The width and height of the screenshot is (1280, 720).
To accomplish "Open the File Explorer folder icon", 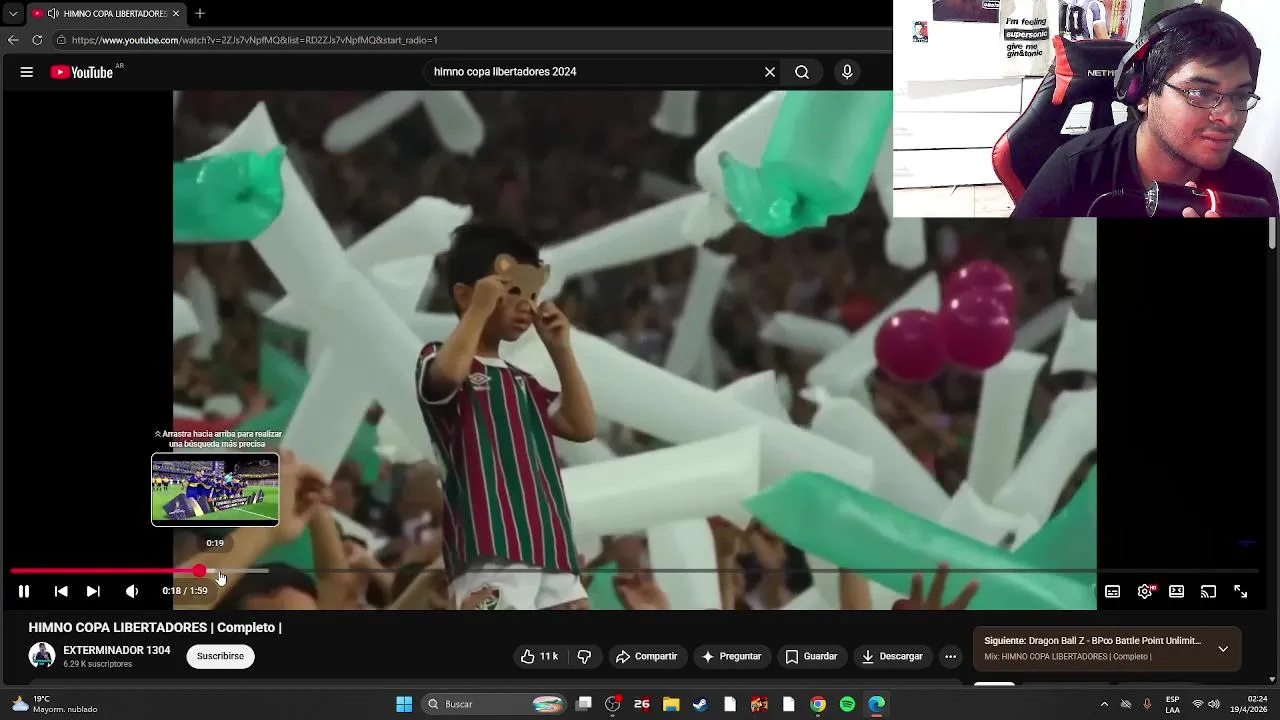I will point(671,704).
